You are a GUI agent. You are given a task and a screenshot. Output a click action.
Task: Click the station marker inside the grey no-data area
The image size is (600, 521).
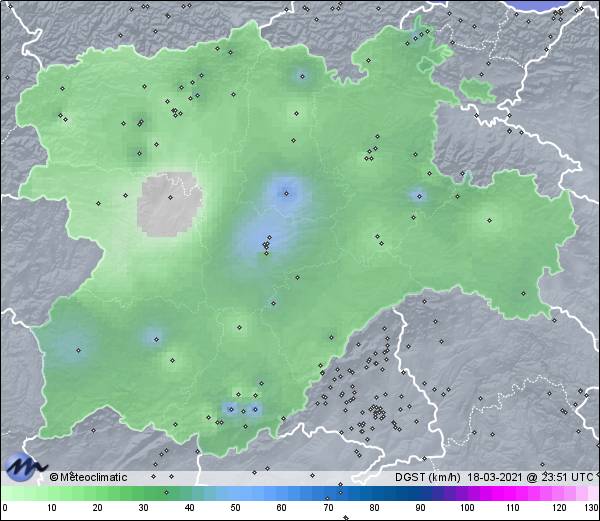170,197
